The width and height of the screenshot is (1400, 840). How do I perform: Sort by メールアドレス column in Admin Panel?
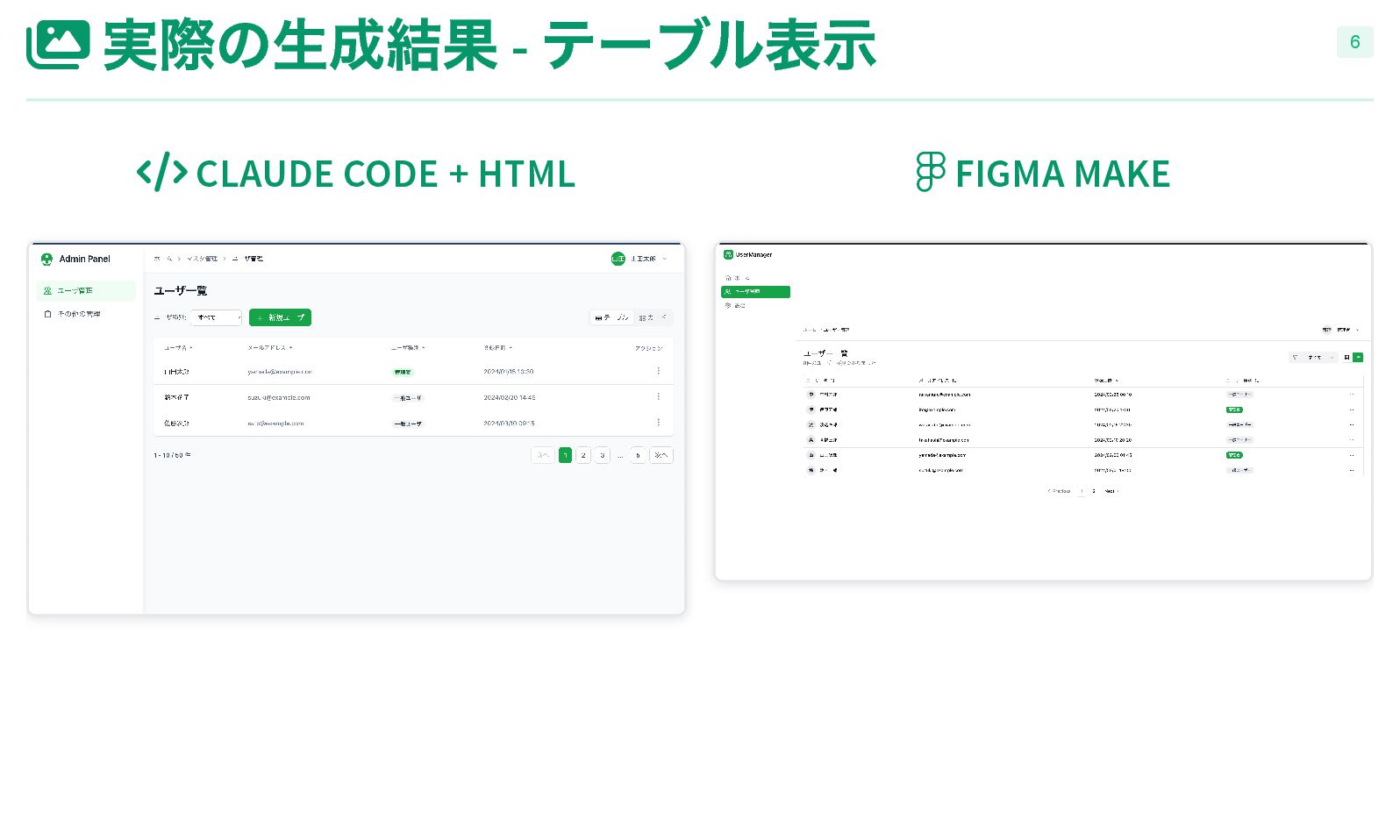coord(269,348)
